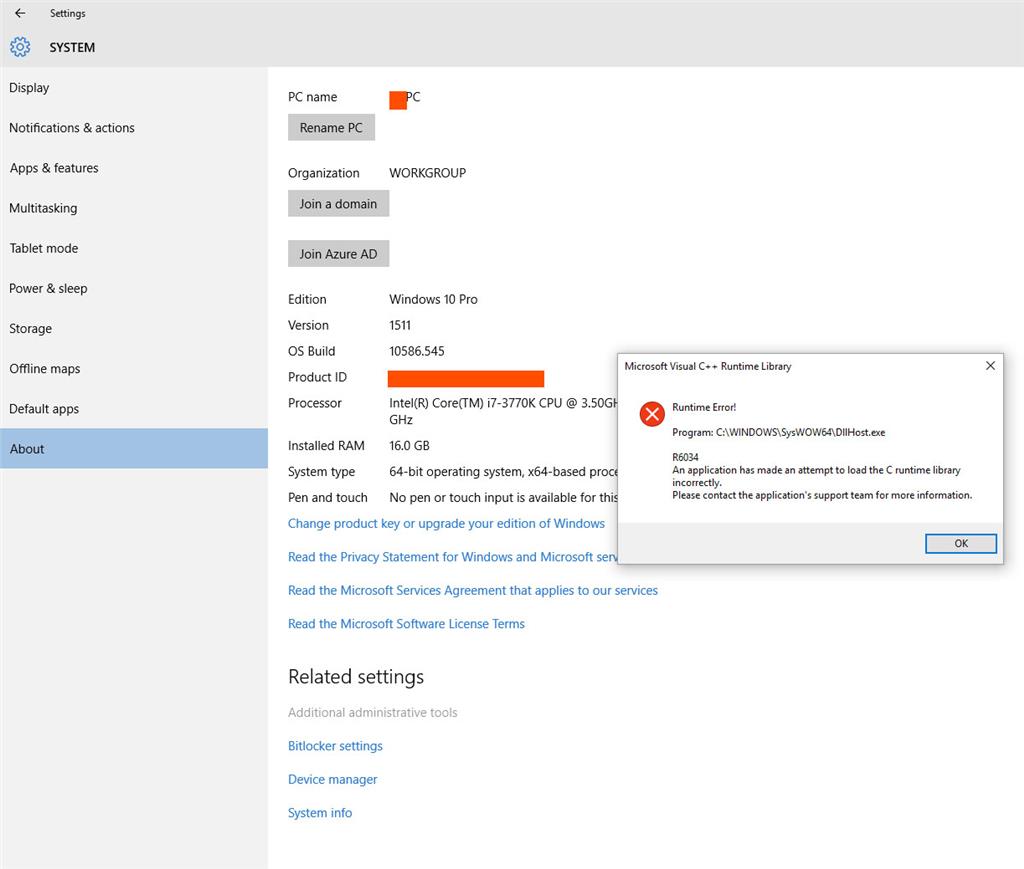The height and width of the screenshot is (869, 1024).
Task: Open Apps & features section
Action: click(x=134, y=168)
